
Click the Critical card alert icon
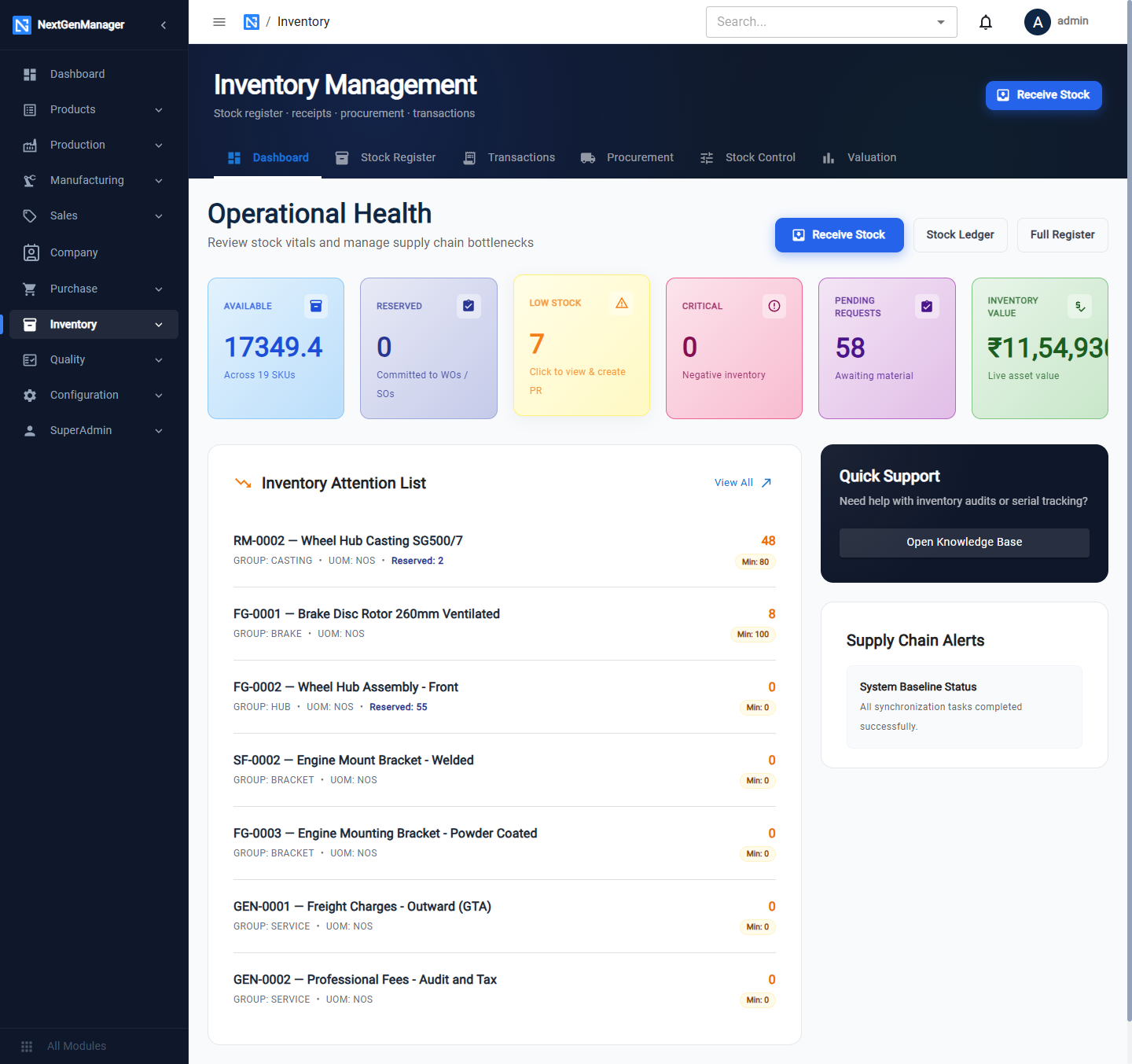[774, 306]
